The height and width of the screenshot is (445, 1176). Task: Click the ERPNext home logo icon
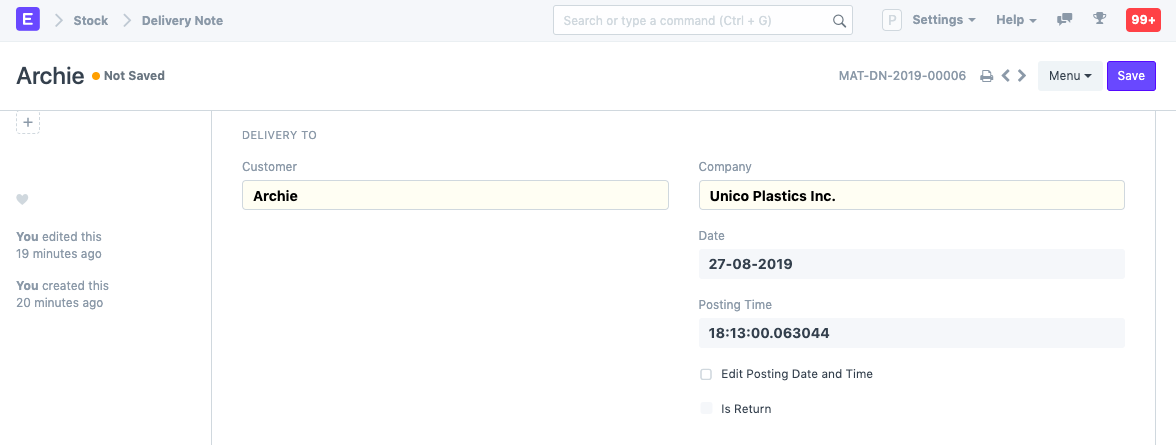pyautogui.click(x=28, y=20)
